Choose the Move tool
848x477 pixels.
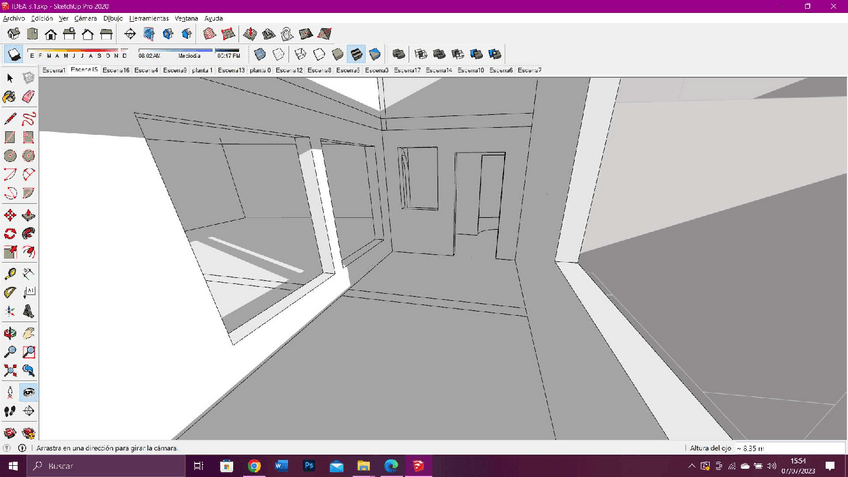[10, 215]
